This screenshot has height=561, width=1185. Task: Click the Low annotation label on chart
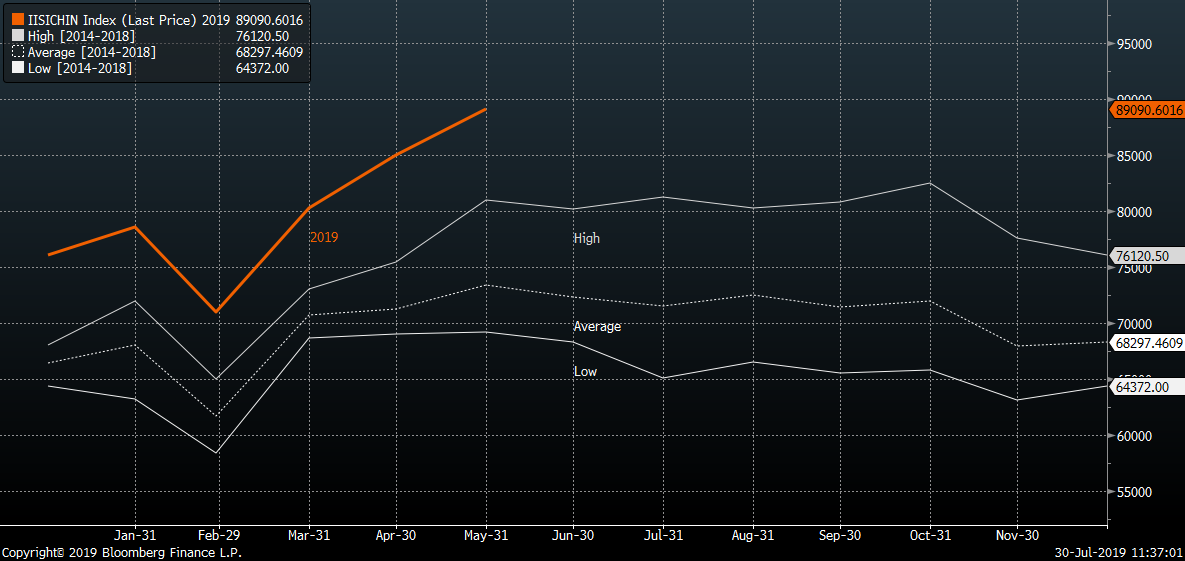coord(585,372)
